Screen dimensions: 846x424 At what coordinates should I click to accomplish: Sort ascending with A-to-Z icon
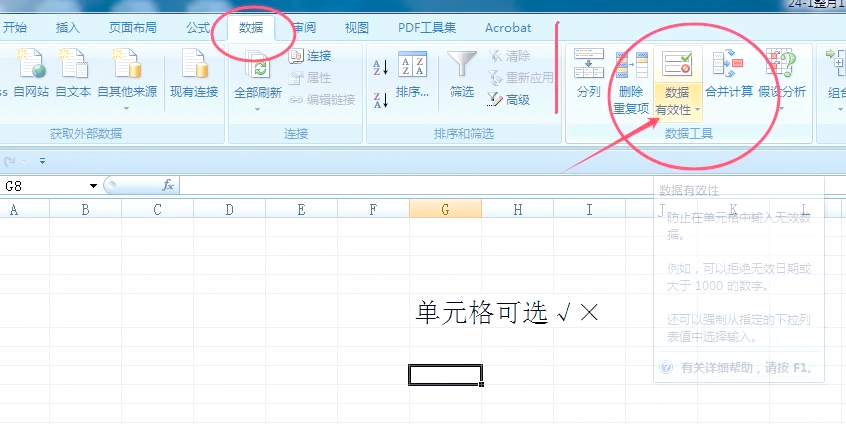(x=381, y=67)
